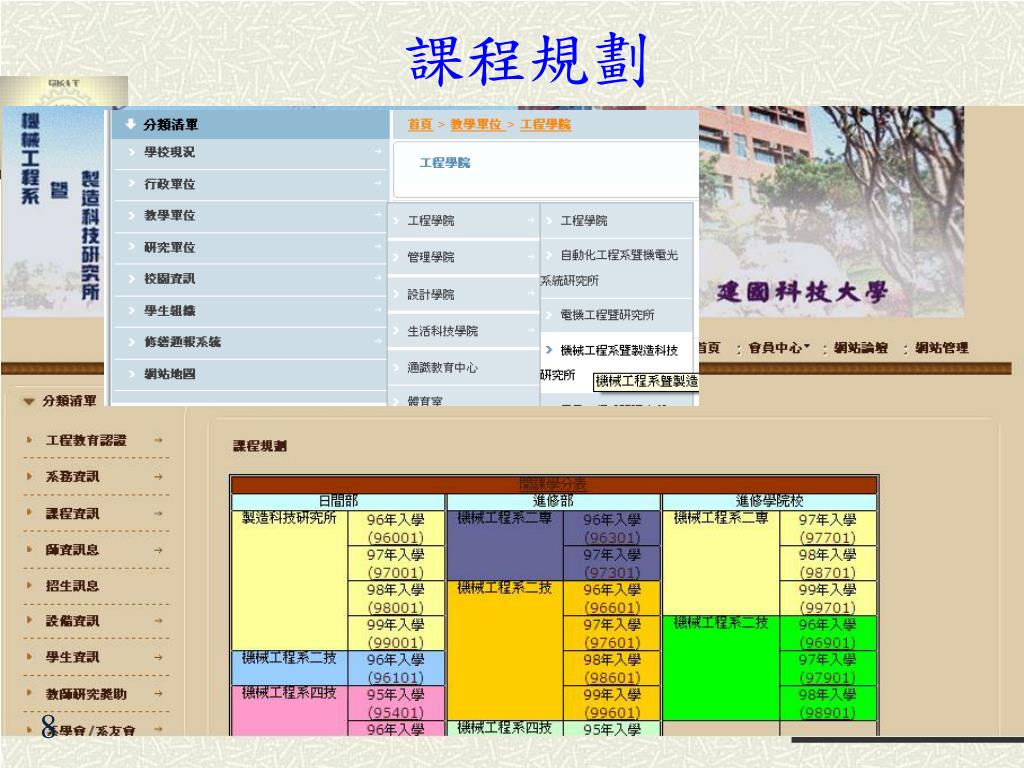Open curriculum link (96101)
Screen dimensions: 1024x768
(396, 678)
